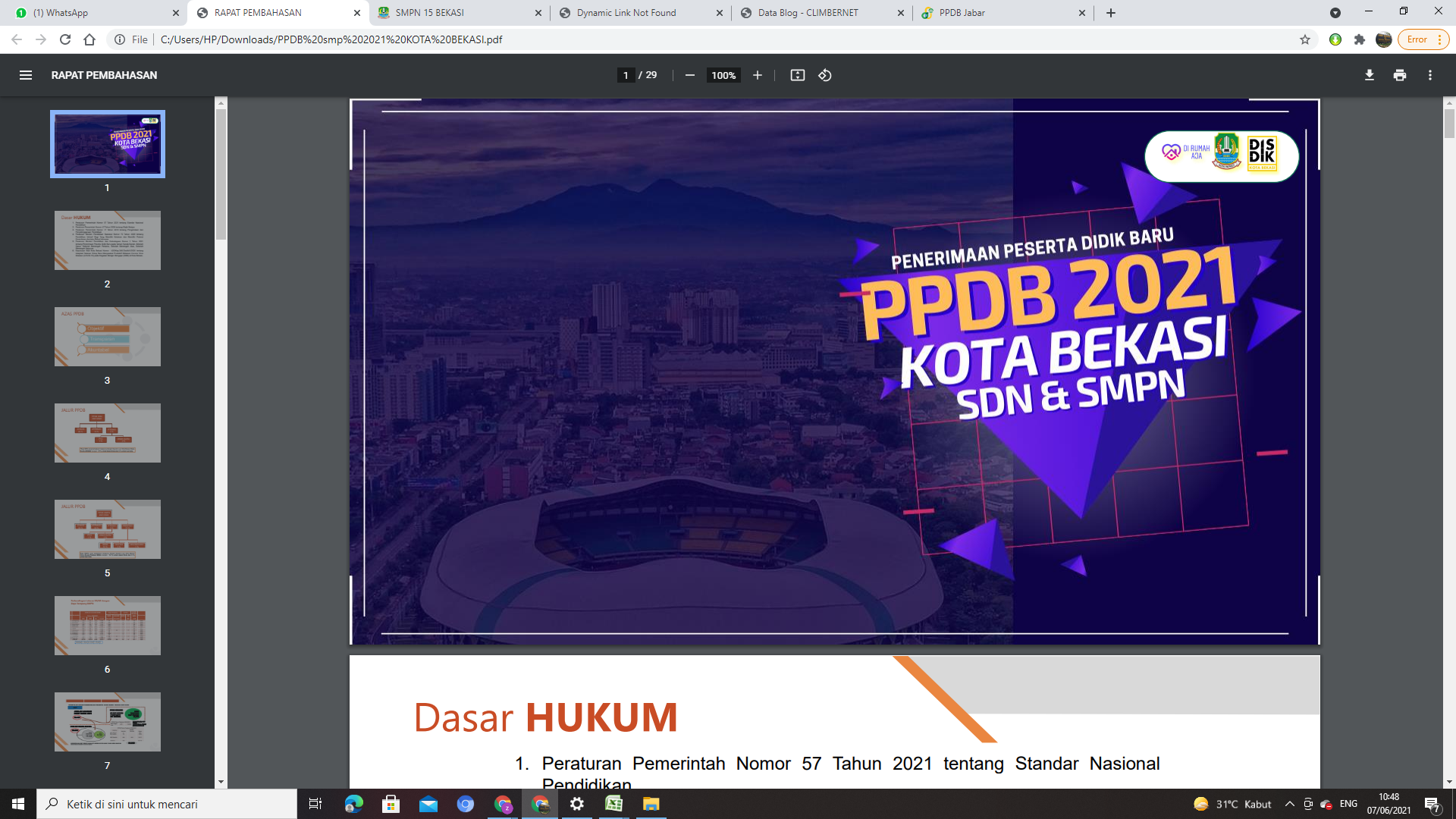Open the tab search dropdown arrow

click(x=1335, y=13)
